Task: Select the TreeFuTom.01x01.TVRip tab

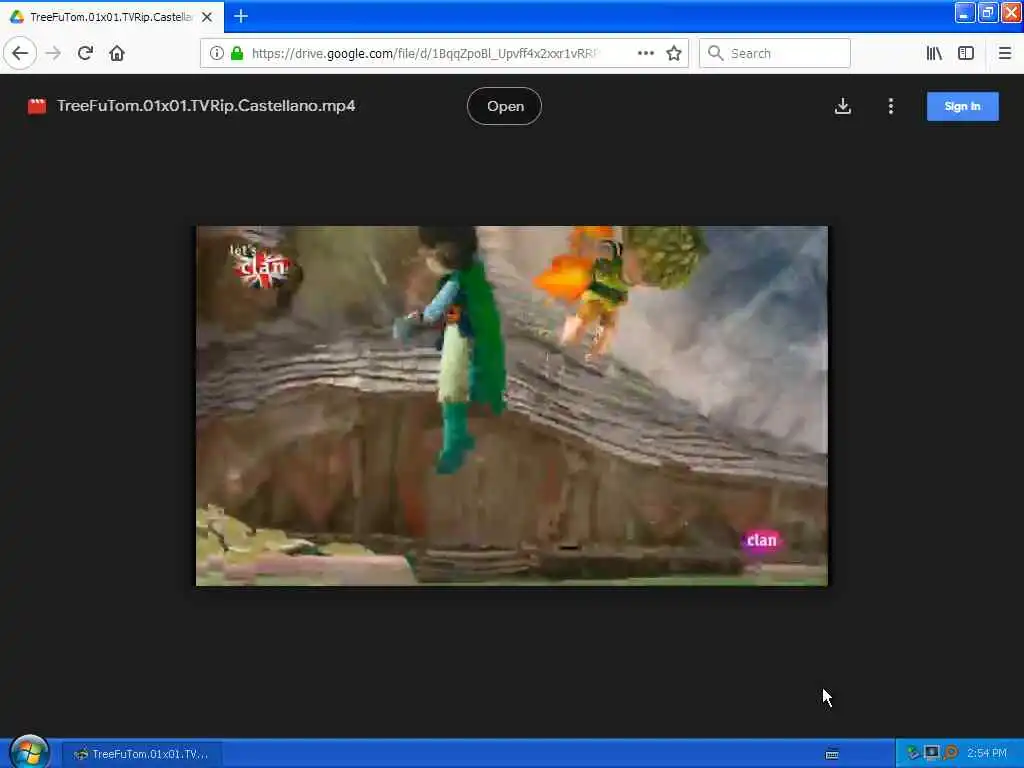Action: pyautogui.click(x=112, y=16)
